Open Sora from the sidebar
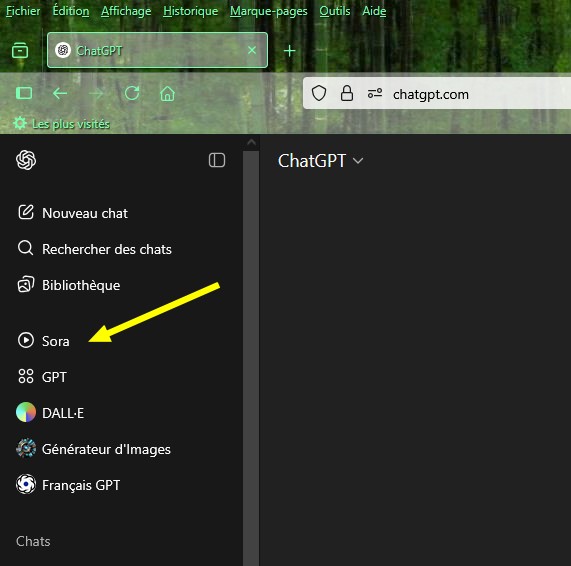This screenshot has height=566, width=571. tap(44, 341)
